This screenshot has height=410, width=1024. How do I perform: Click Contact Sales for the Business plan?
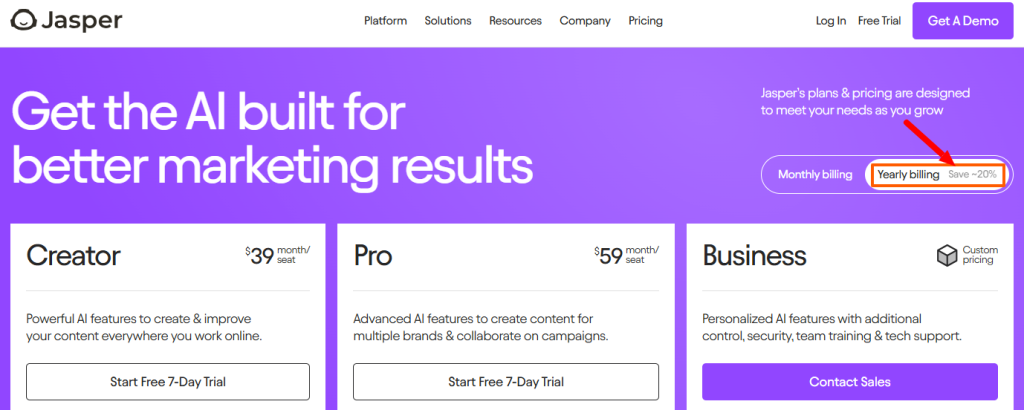pyautogui.click(x=850, y=382)
